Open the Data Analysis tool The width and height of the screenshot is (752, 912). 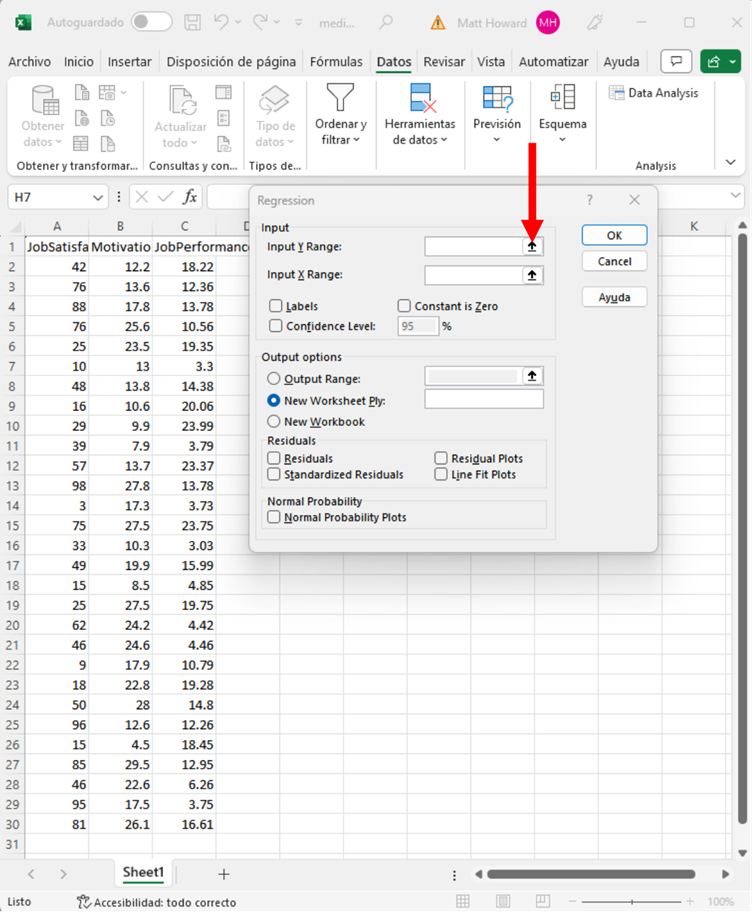point(654,93)
